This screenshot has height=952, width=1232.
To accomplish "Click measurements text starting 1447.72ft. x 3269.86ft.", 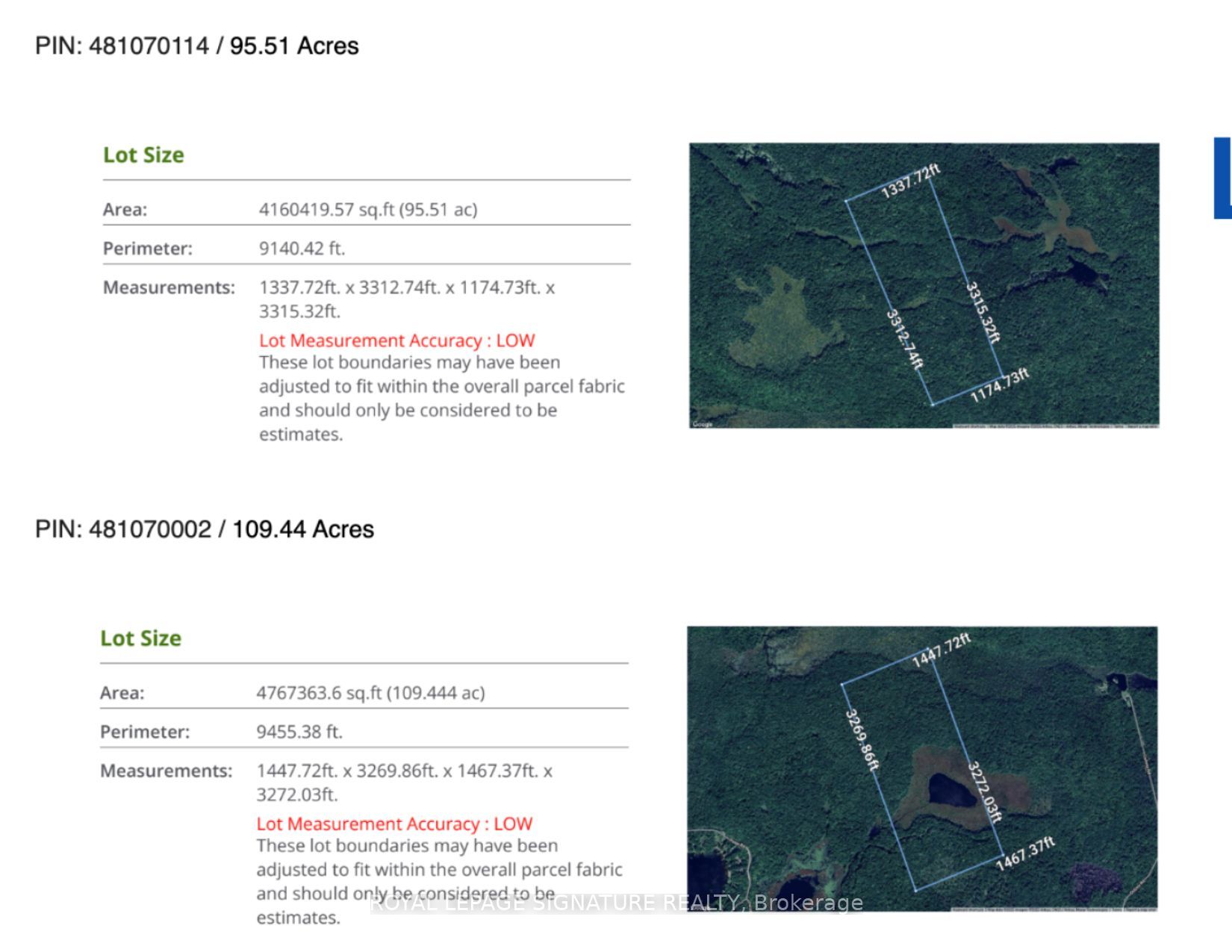I will 405,782.
